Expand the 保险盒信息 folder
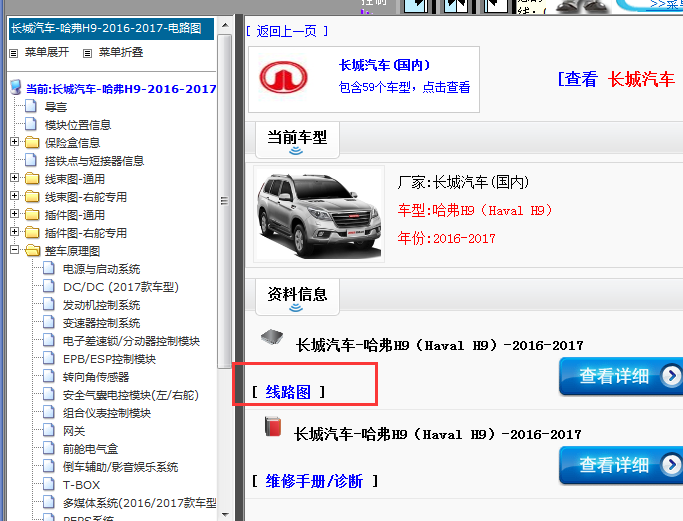The image size is (683, 521). 14,142
